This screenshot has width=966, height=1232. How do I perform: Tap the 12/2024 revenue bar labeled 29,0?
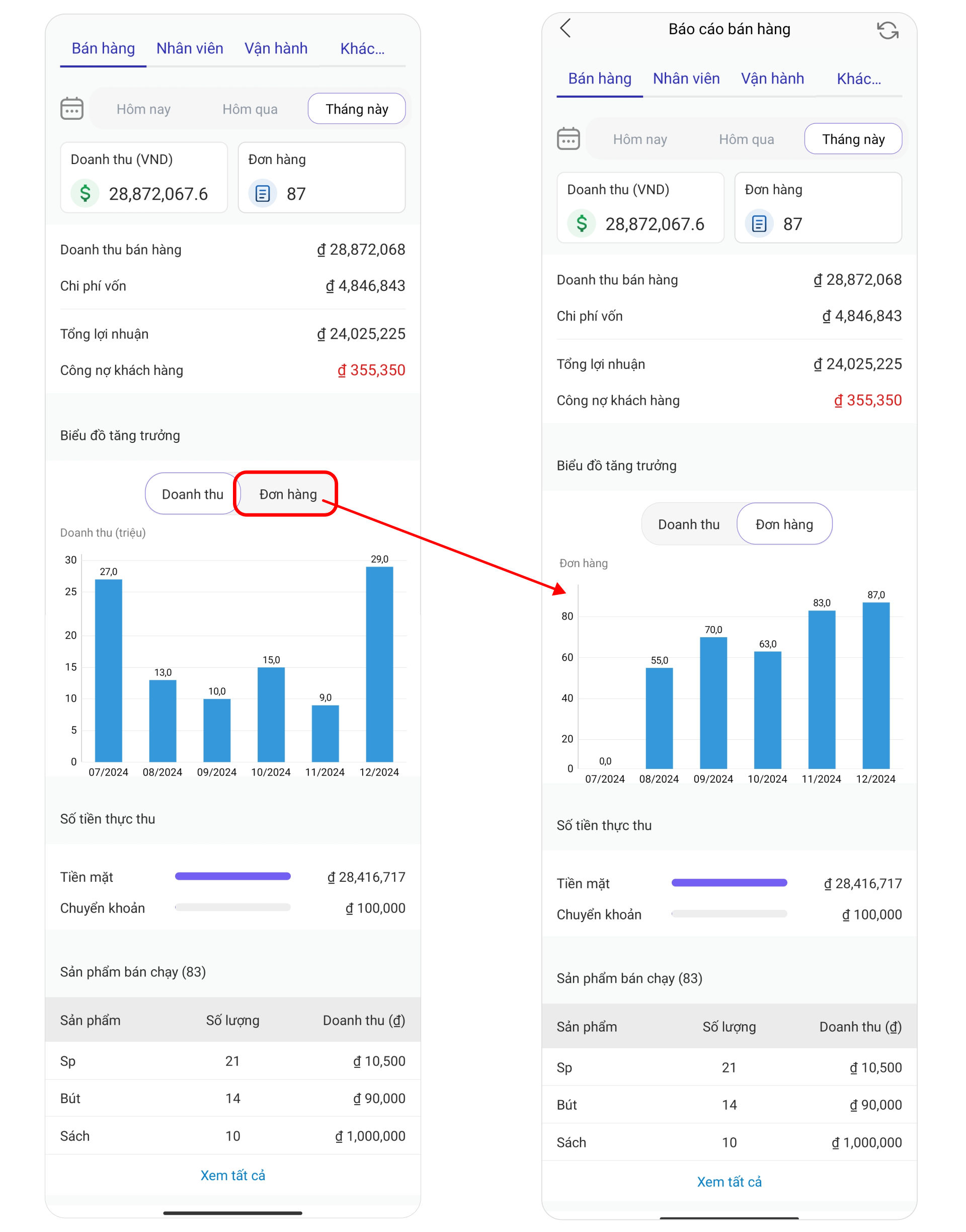click(379, 664)
